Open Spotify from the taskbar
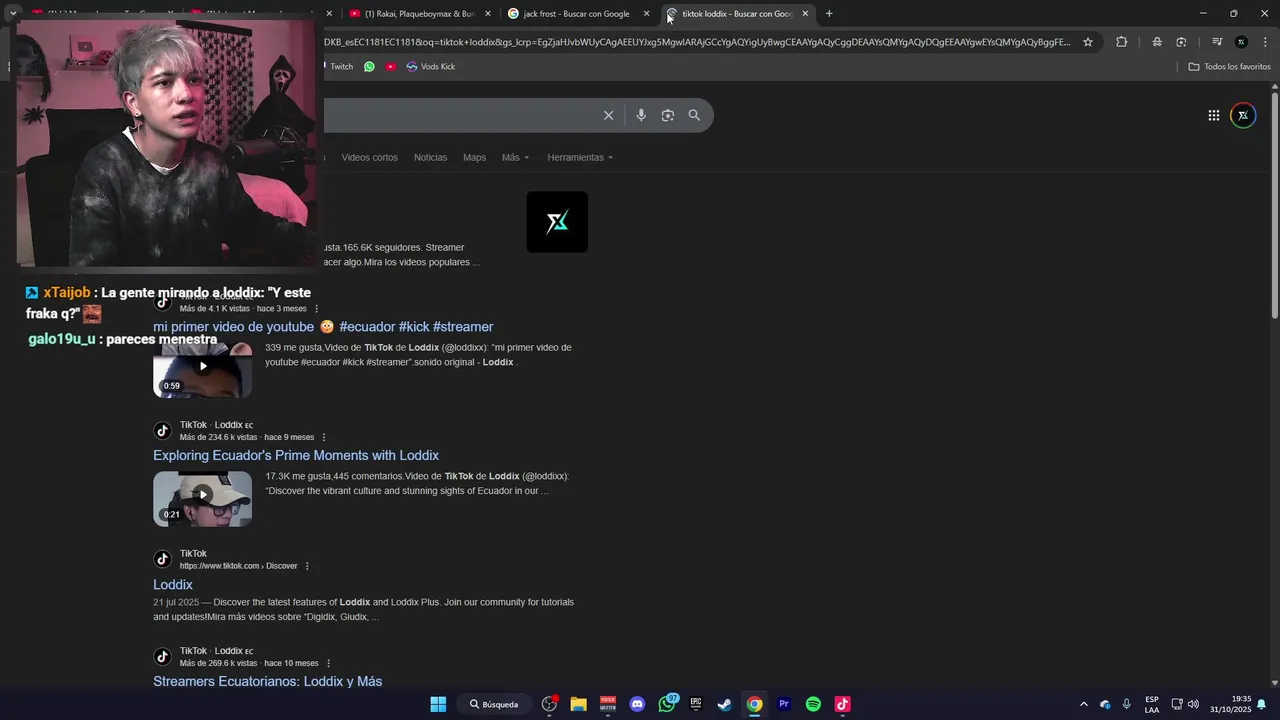This screenshot has height=720, width=1280. 813,704
